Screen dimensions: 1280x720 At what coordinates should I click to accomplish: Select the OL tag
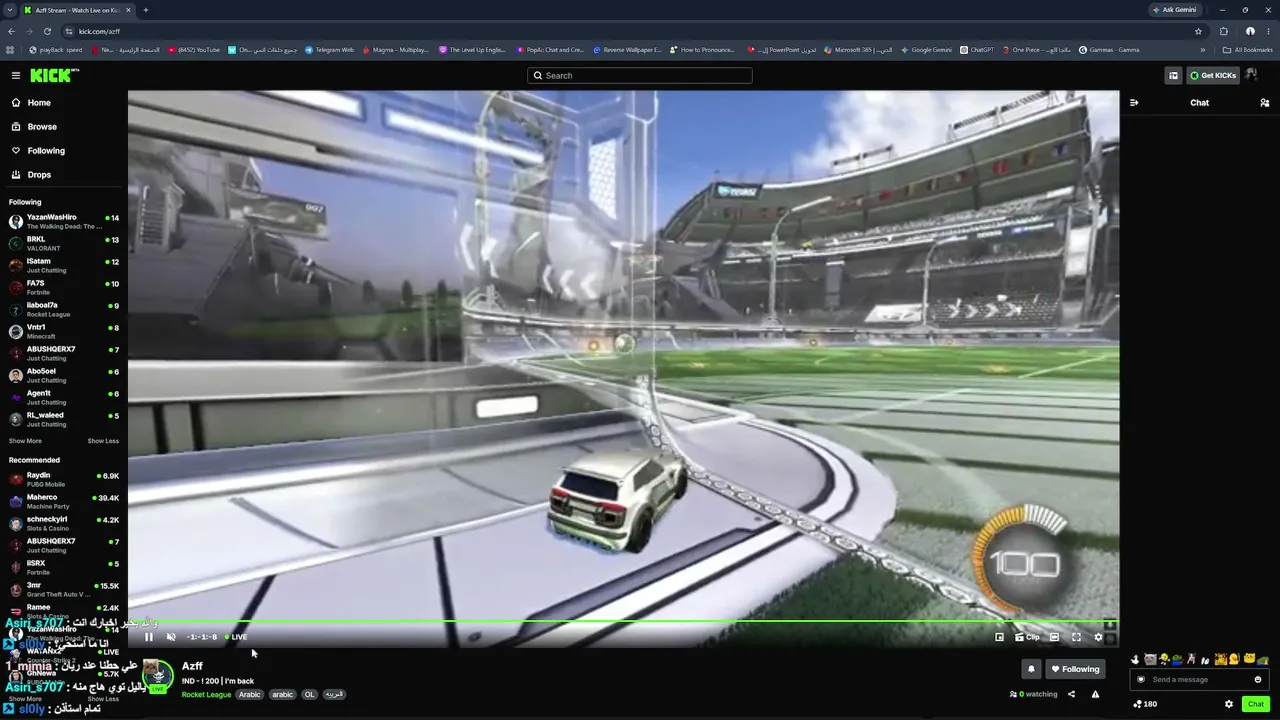[309, 694]
